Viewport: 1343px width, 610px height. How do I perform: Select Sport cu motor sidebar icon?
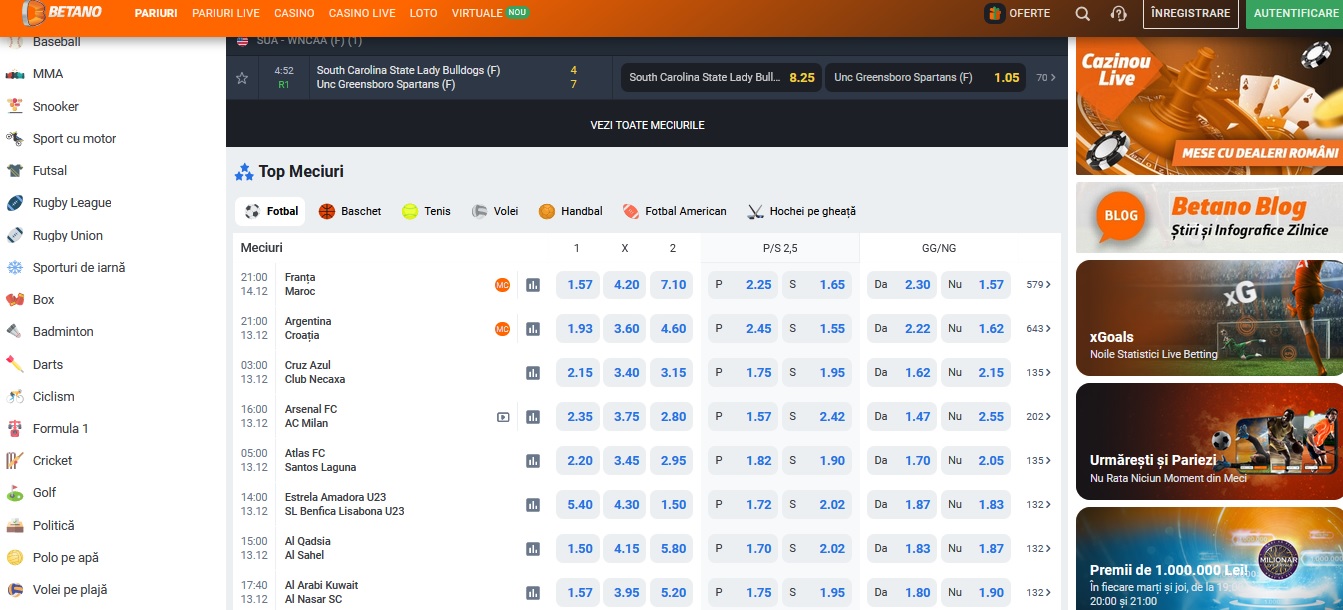(15, 138)
